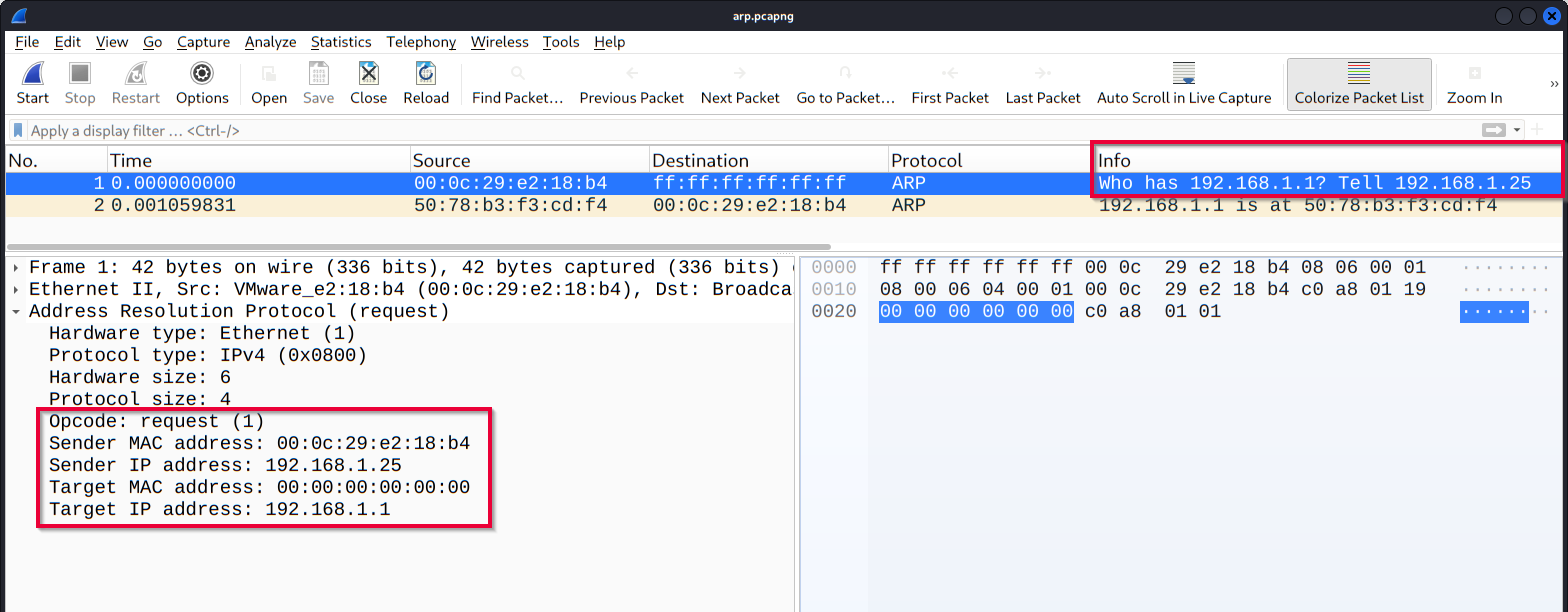Screen dimensions: 1568x612
Task: Open the Wireless menu
Action: [499, 42]
